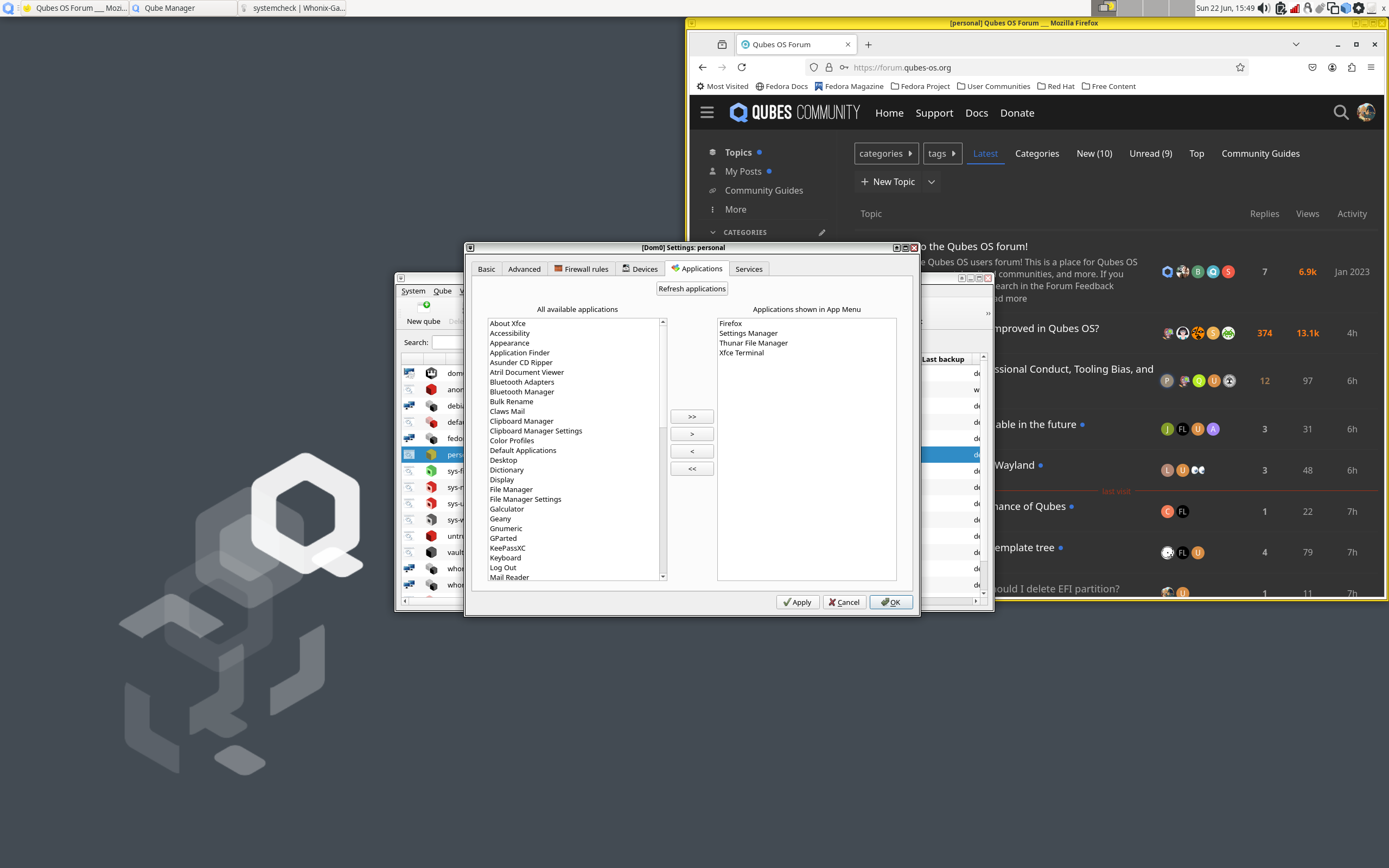This screenshot has width=1389, height=868.
Task: Toggle the forum sidebar hamburger icon
Action: coord(707,112)
